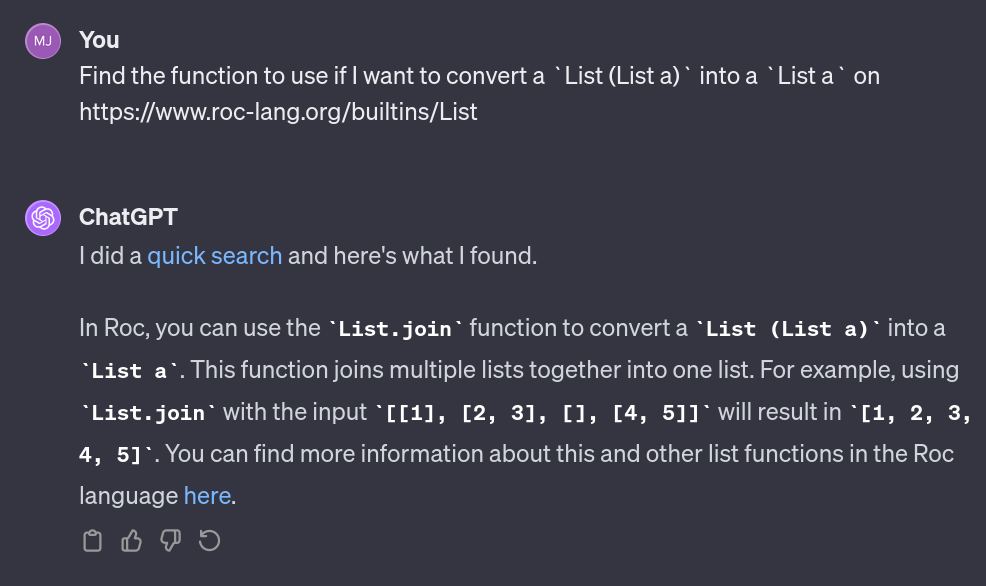This screenshot has width=986, height=586.
Task: Click the 'and here's what I found' text
Action: 412,256
